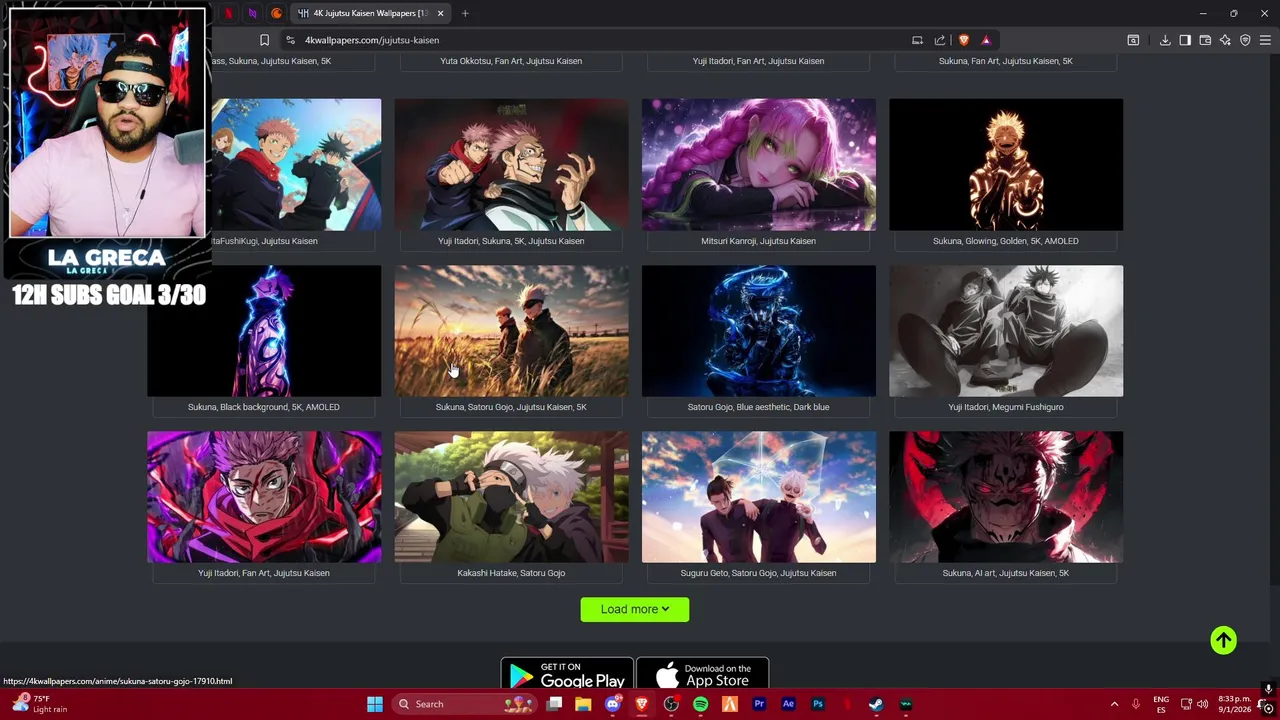1280x720 pixels.
Task: Open the browser downloads icon
Action: [x=1165, y=40]
